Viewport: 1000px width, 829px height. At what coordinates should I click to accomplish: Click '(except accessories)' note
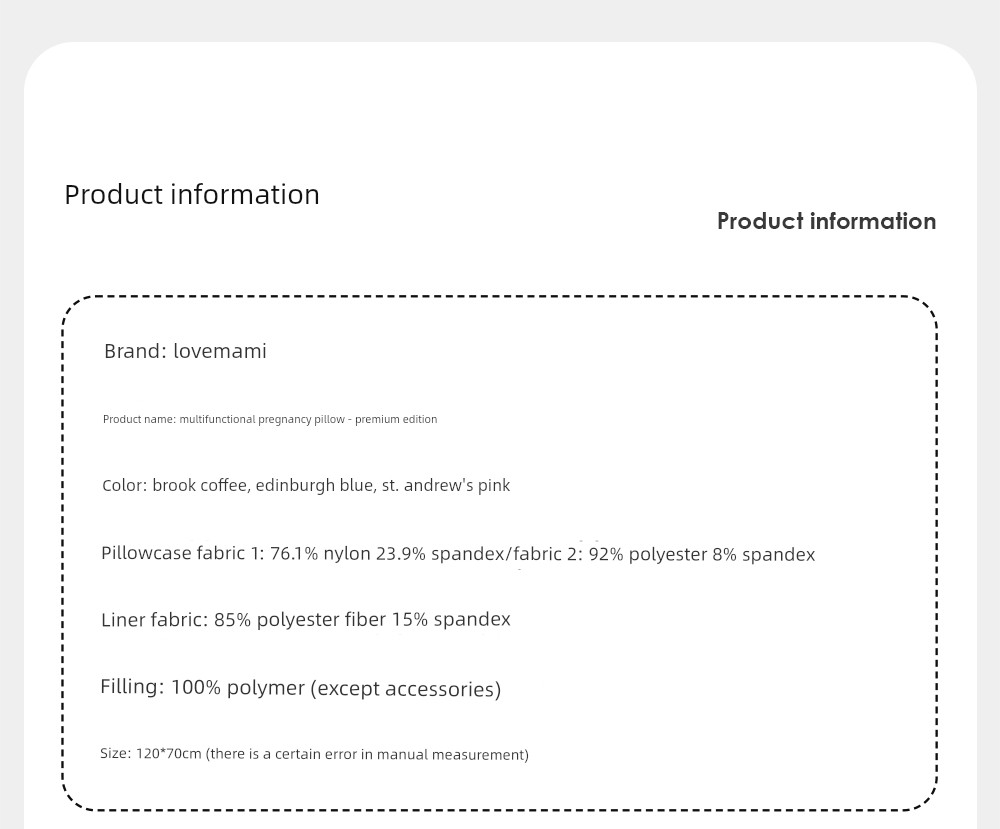406,689
